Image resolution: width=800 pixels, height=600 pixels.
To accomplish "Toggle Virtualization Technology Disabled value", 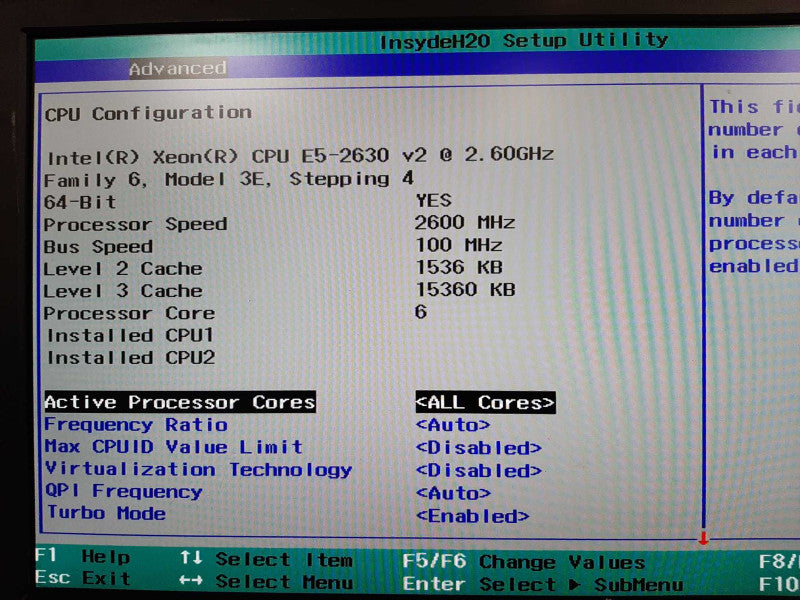I will (x=479, y=470).
